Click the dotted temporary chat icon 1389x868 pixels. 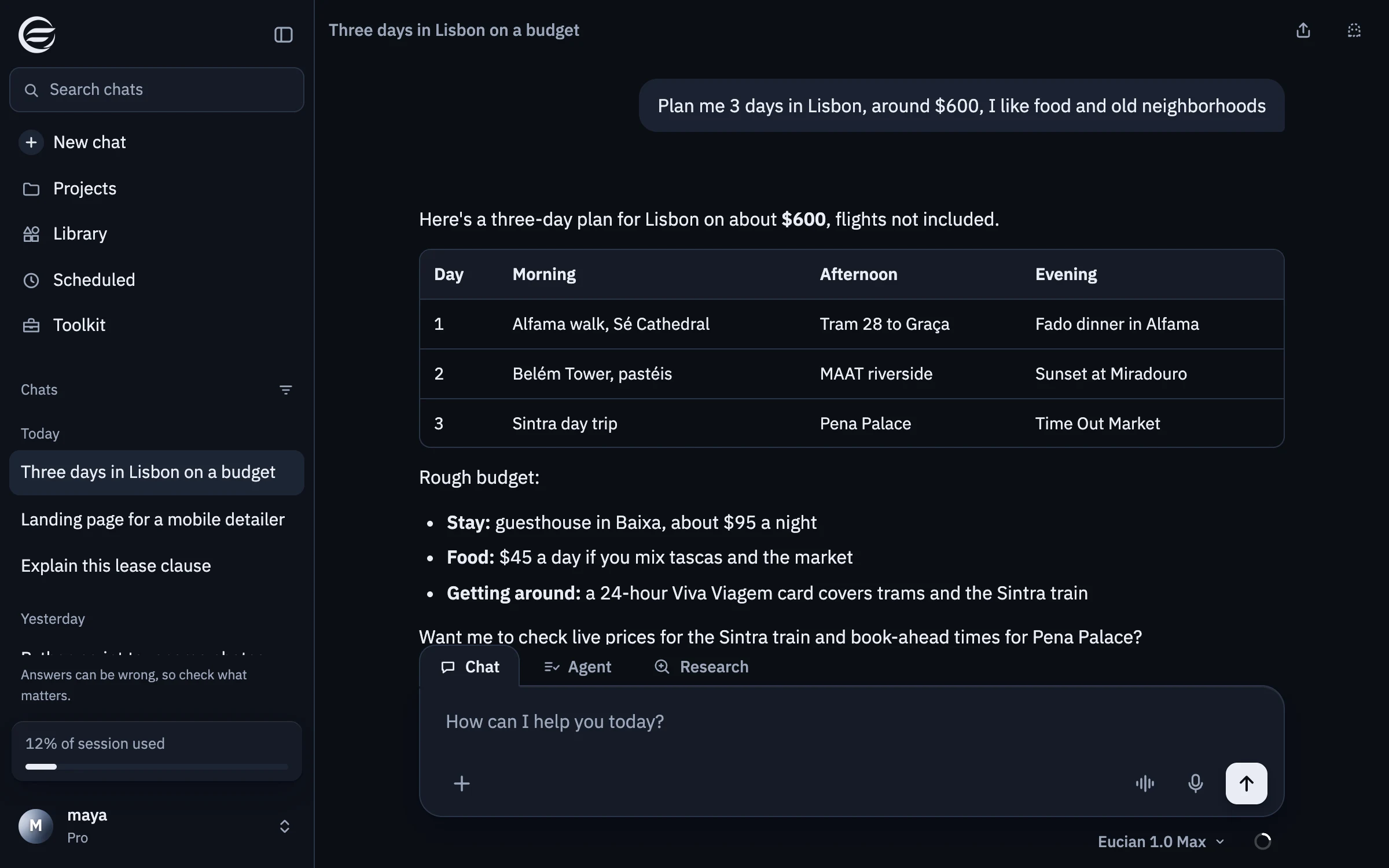[x=1354, y=30]
